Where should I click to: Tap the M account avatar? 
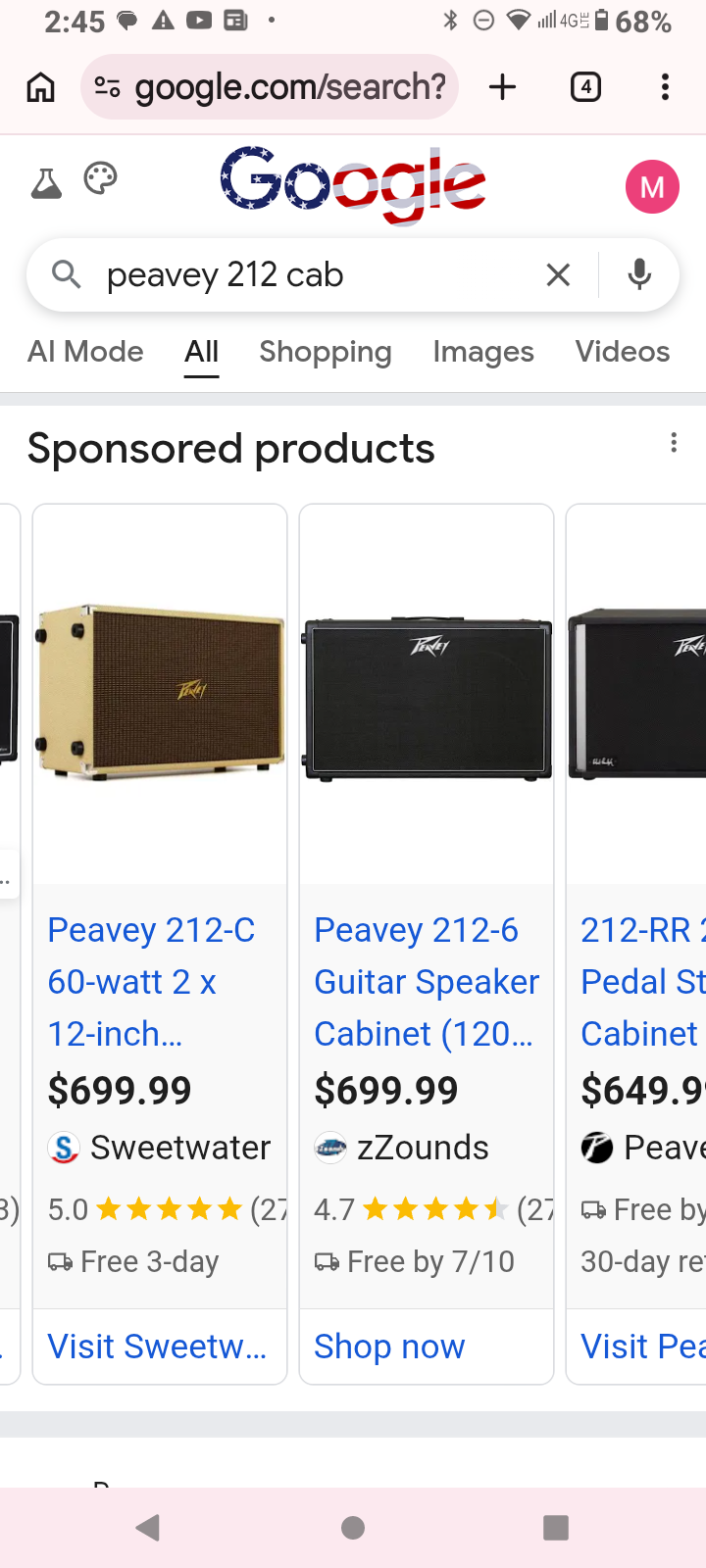pos(652,186)
